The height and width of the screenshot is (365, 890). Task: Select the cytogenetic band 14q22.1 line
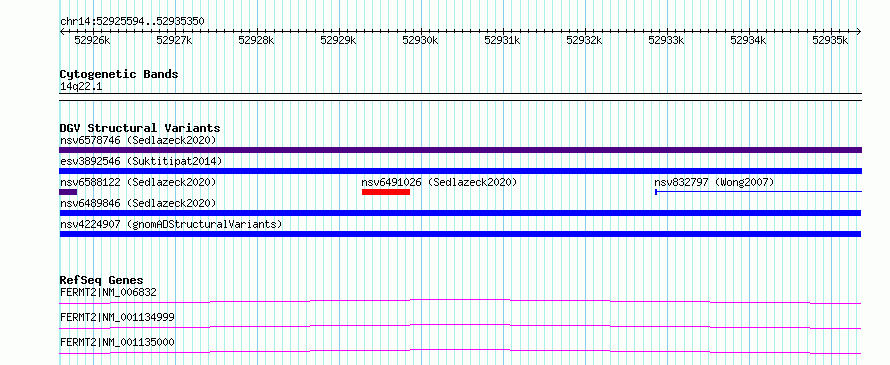point(460,97)
